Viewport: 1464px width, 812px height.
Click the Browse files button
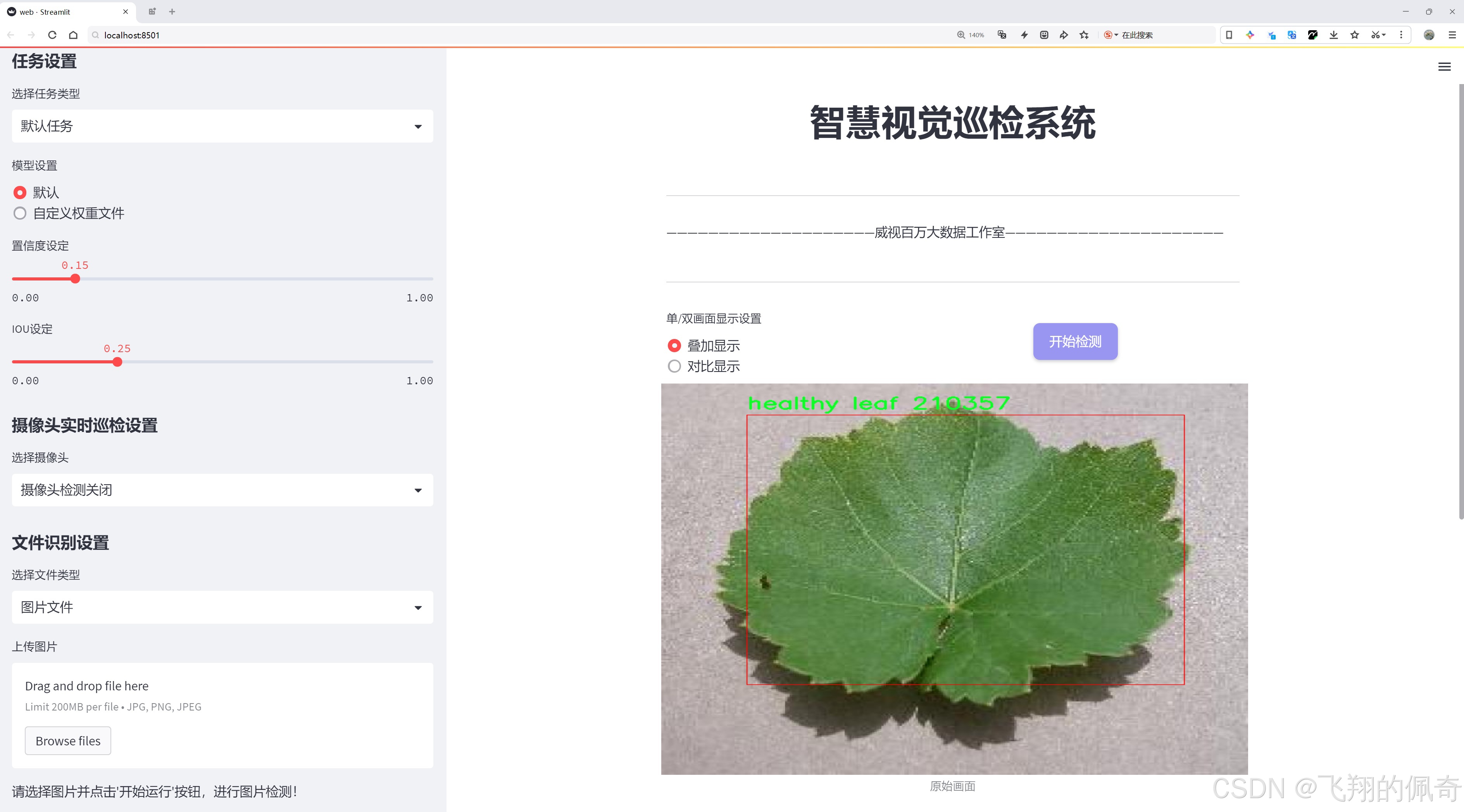pyautogui.click(x=67, y=741)
